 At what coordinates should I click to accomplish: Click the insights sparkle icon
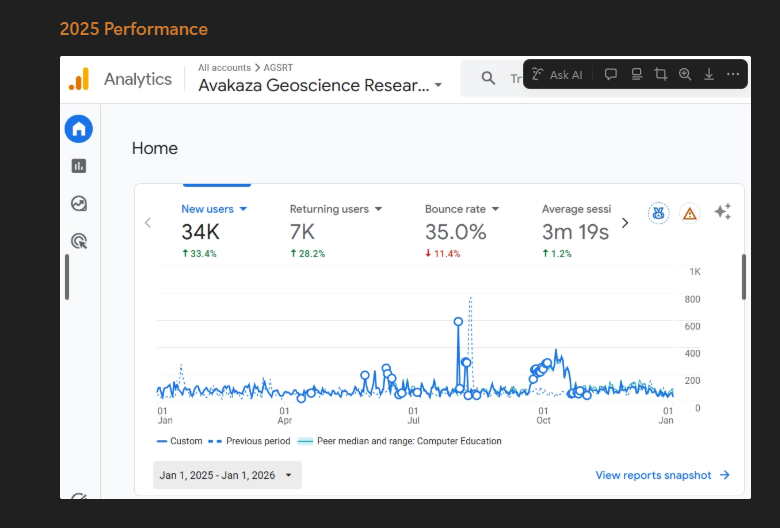coord(722,211)
